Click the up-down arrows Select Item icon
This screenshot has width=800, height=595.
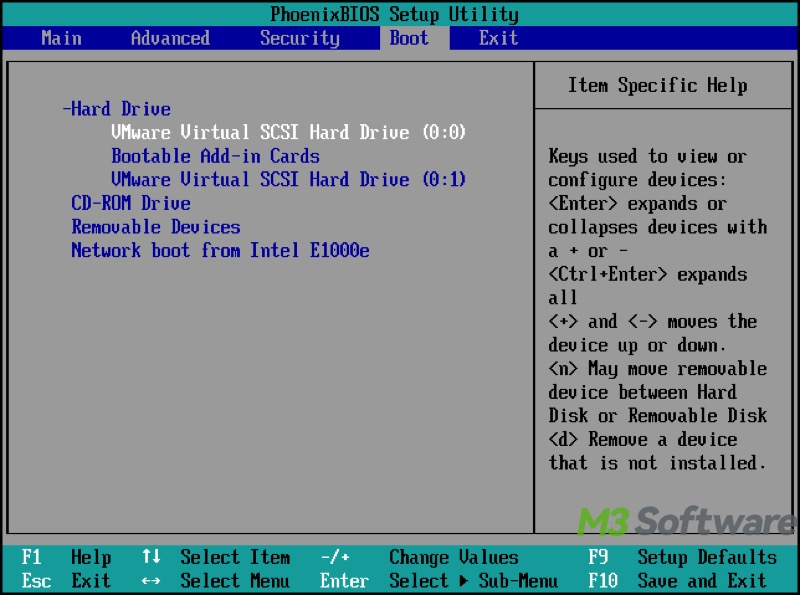tap(151, 557)
